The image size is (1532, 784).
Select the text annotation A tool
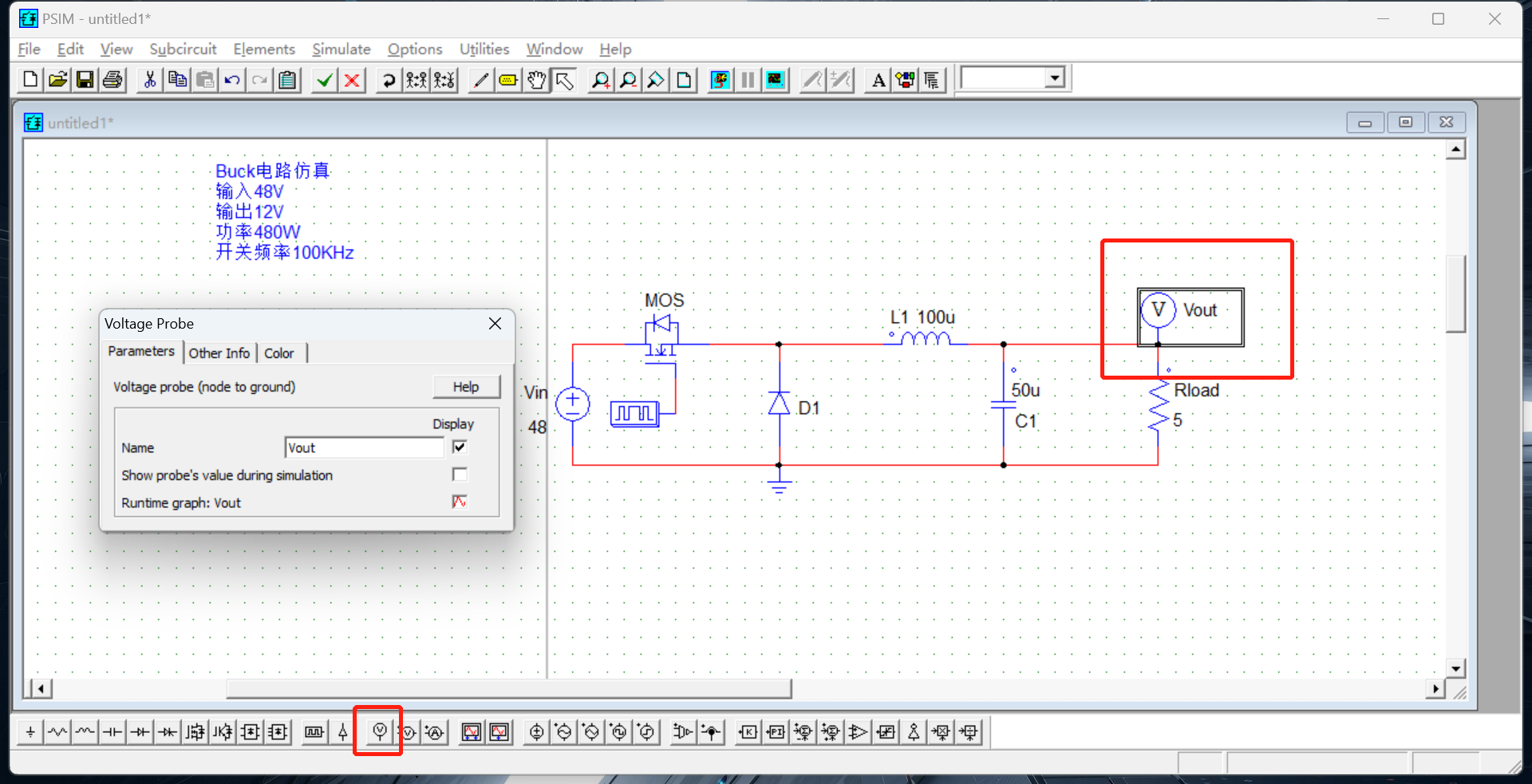click(x=877, y=80)
